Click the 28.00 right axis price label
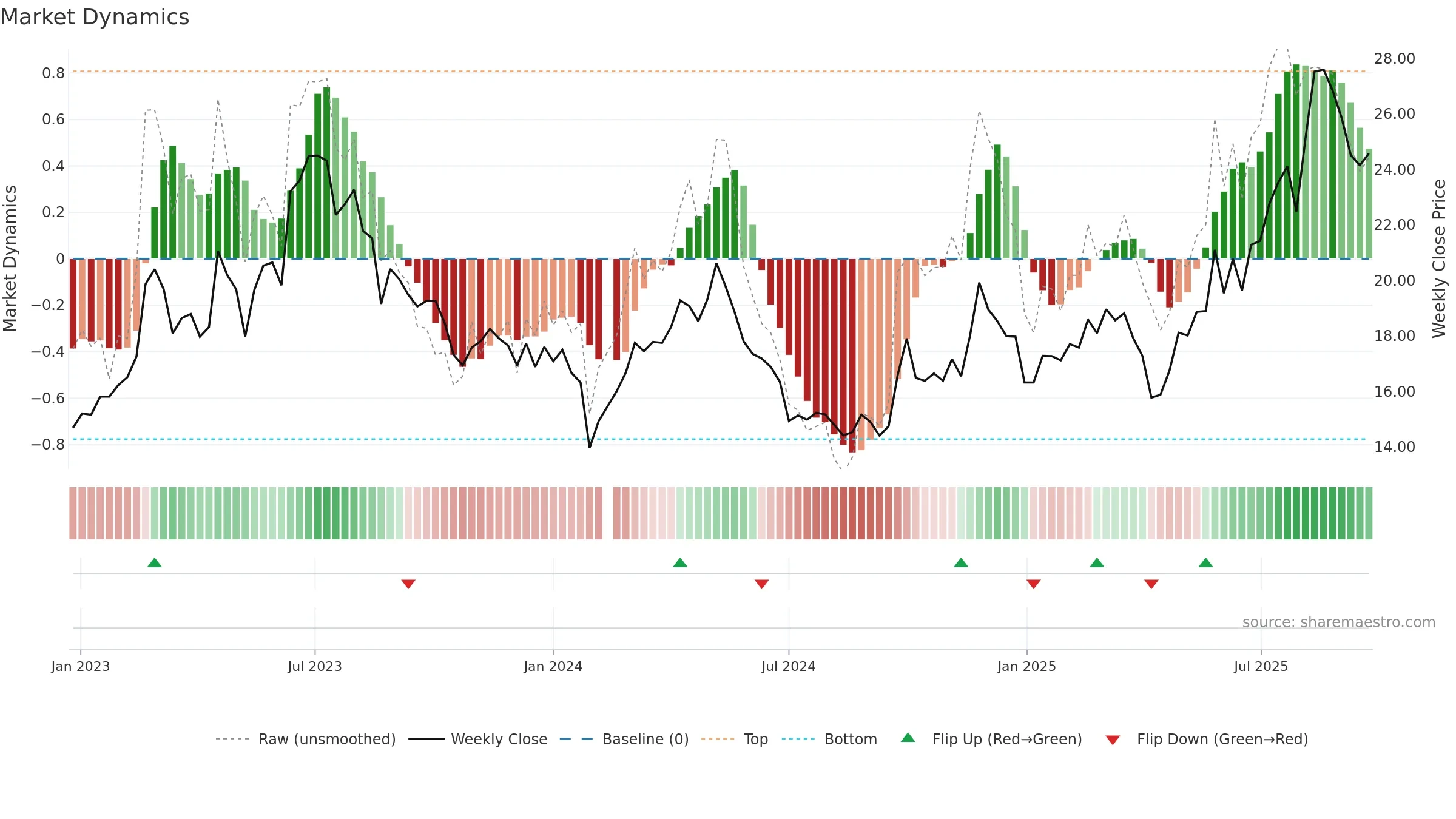1456x819 pixels. (x=1395, y=59)
